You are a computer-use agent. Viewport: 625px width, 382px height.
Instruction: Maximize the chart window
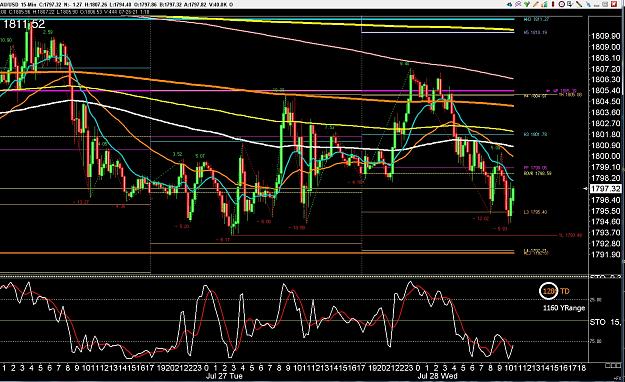pyautogui.click(x=605, y=4)
